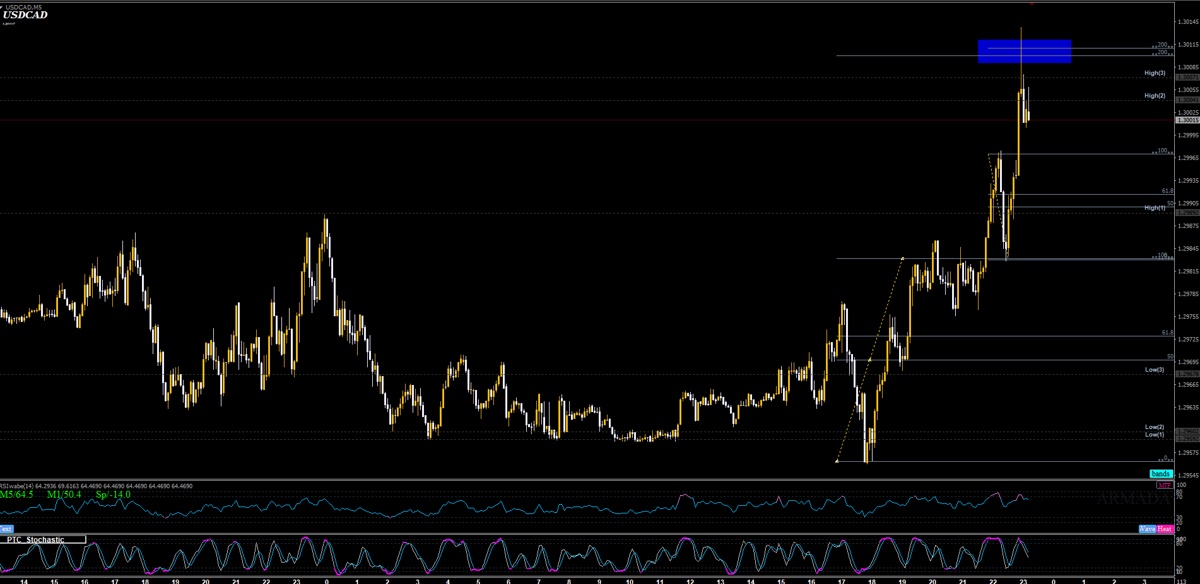
Task: Expand the arrow beside USDCAD.M5
Action: coord(4,6)
